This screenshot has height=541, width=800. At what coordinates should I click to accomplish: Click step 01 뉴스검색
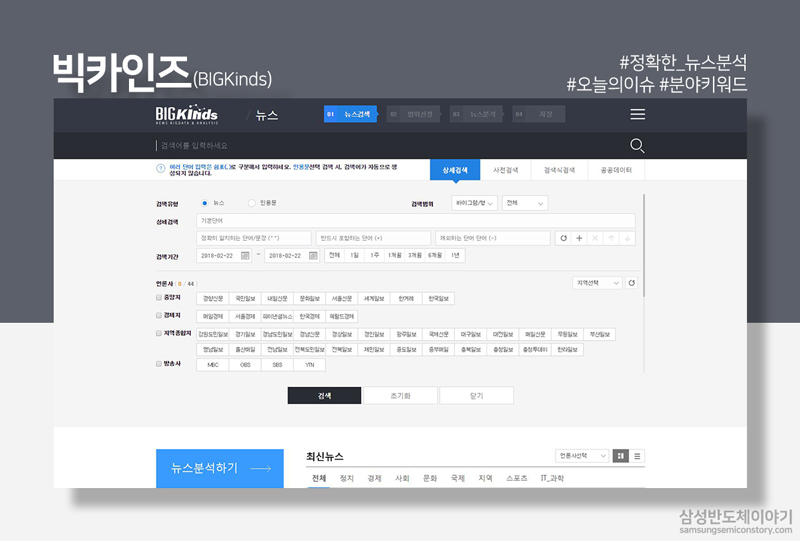coord(351,114)
